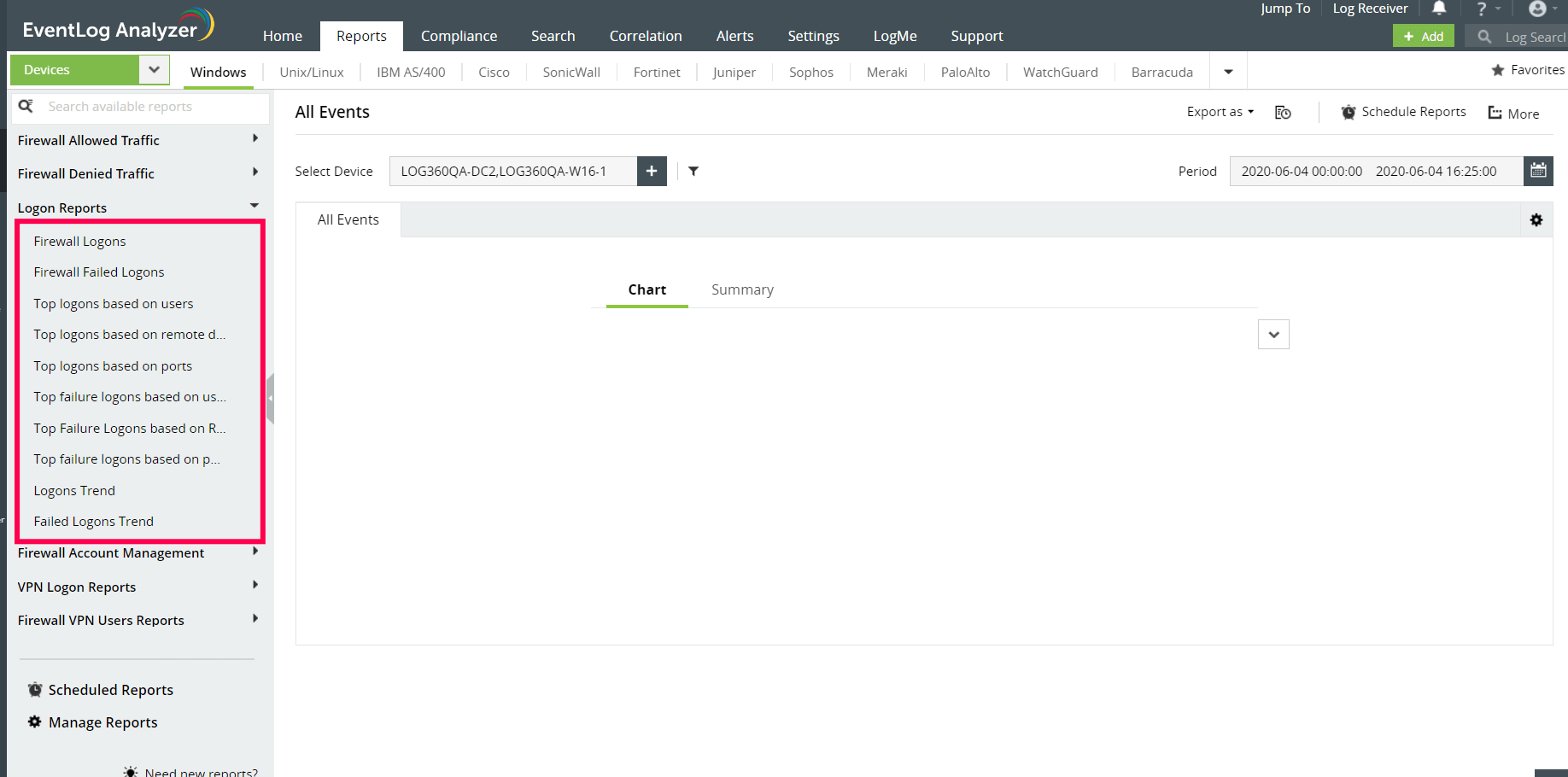
Task: Open the Search tab
Action: click(553, 36)
